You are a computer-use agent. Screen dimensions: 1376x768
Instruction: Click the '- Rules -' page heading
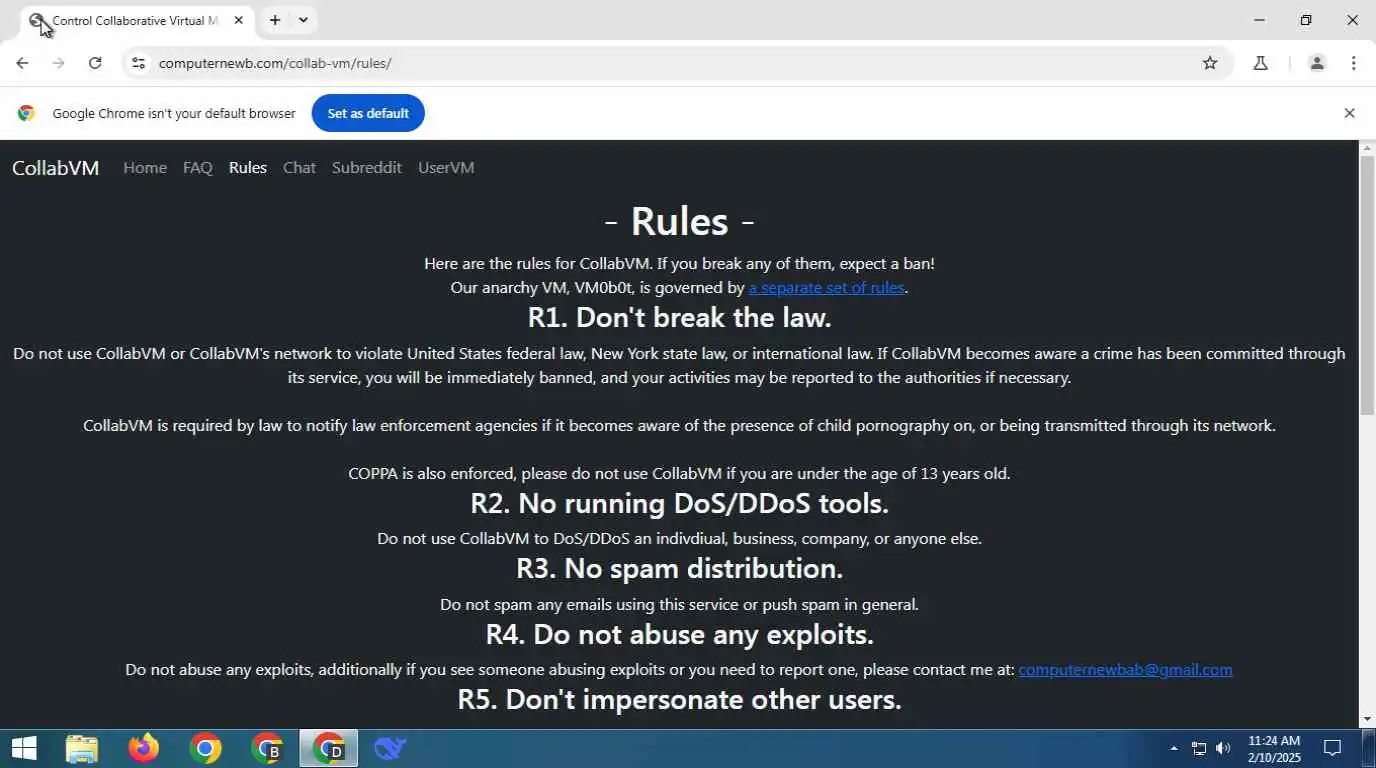pos(680,221)
